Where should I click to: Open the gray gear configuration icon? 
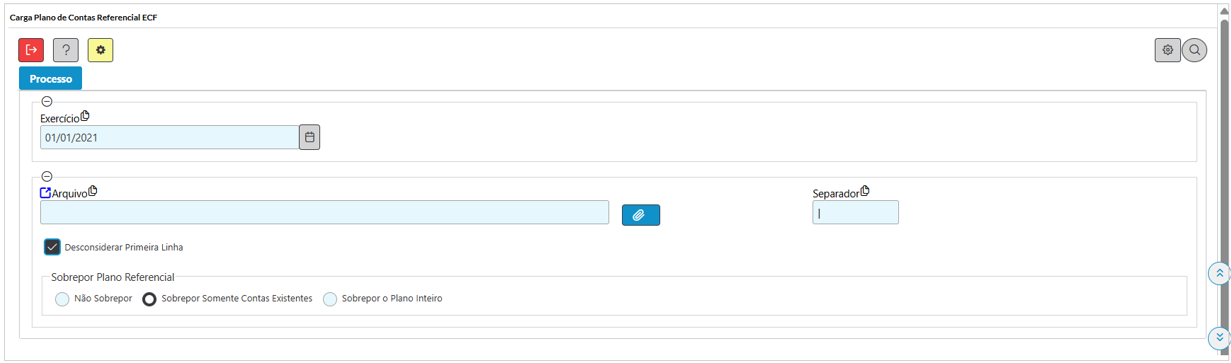[1167, 50]
